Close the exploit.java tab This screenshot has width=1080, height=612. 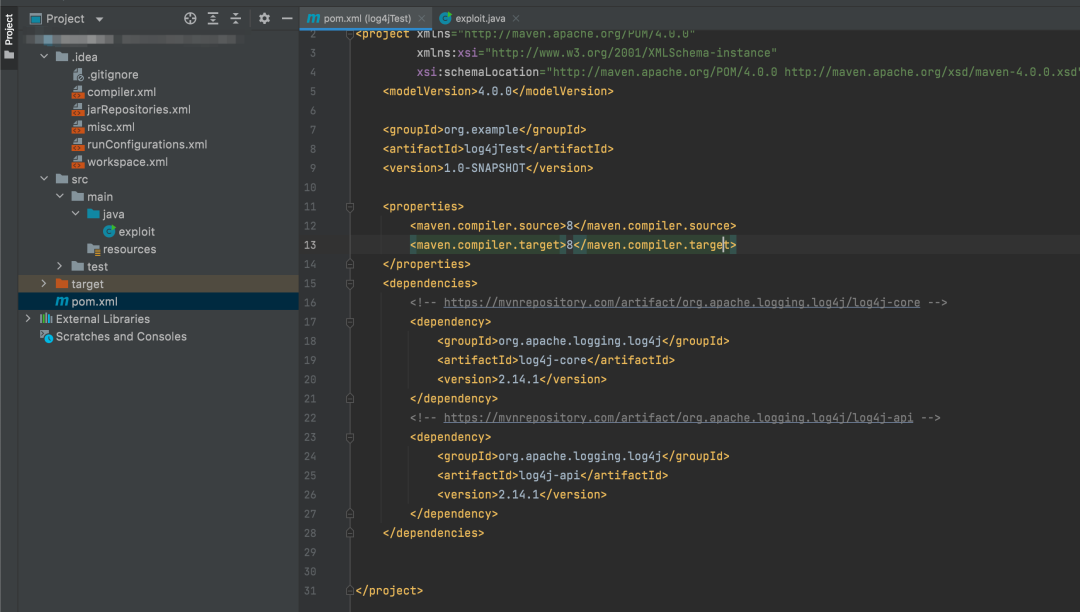tap(516, 19)
